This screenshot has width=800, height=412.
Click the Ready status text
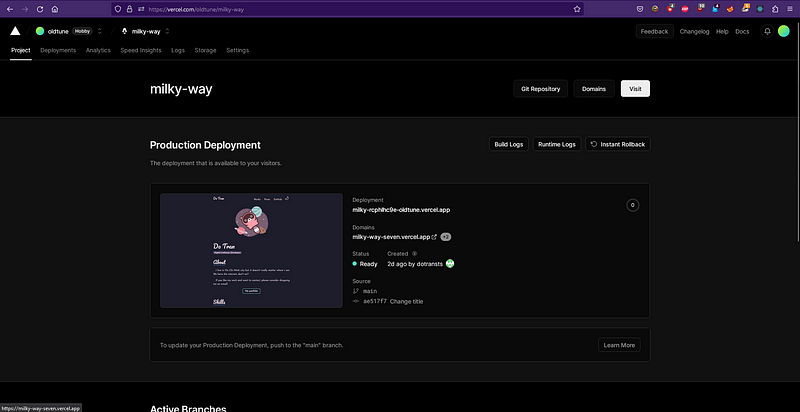(x=368, y=264)
